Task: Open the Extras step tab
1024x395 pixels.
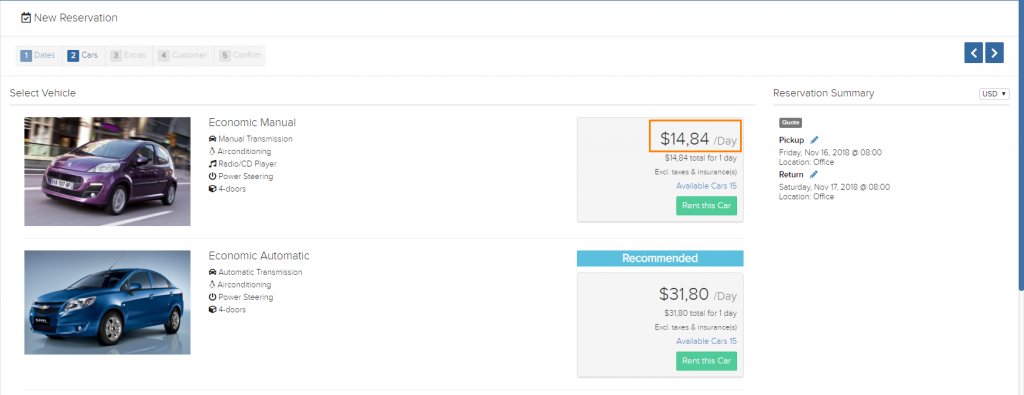Action: pos(129,55)
